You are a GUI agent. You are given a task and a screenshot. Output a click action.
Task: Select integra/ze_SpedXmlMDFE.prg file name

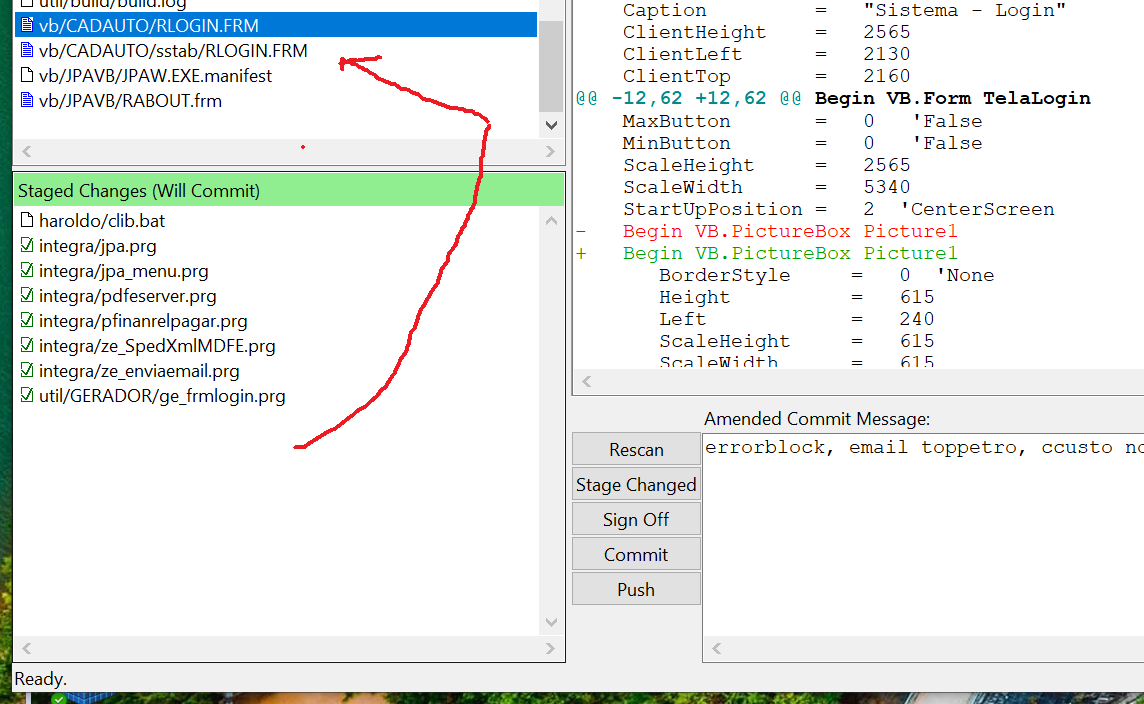(157, 346)
